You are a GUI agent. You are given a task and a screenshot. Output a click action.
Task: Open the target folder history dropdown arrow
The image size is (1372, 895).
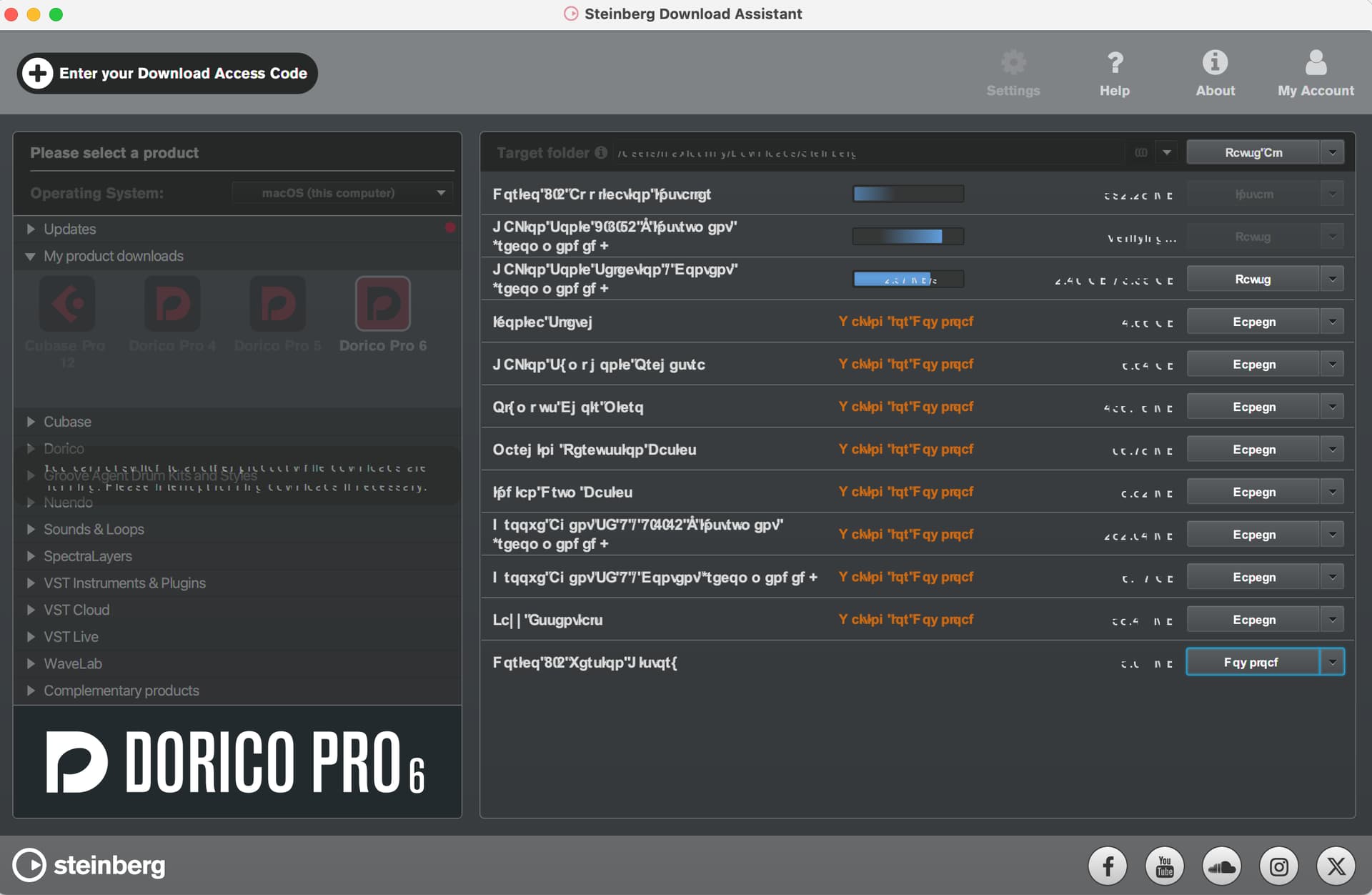1167,152
